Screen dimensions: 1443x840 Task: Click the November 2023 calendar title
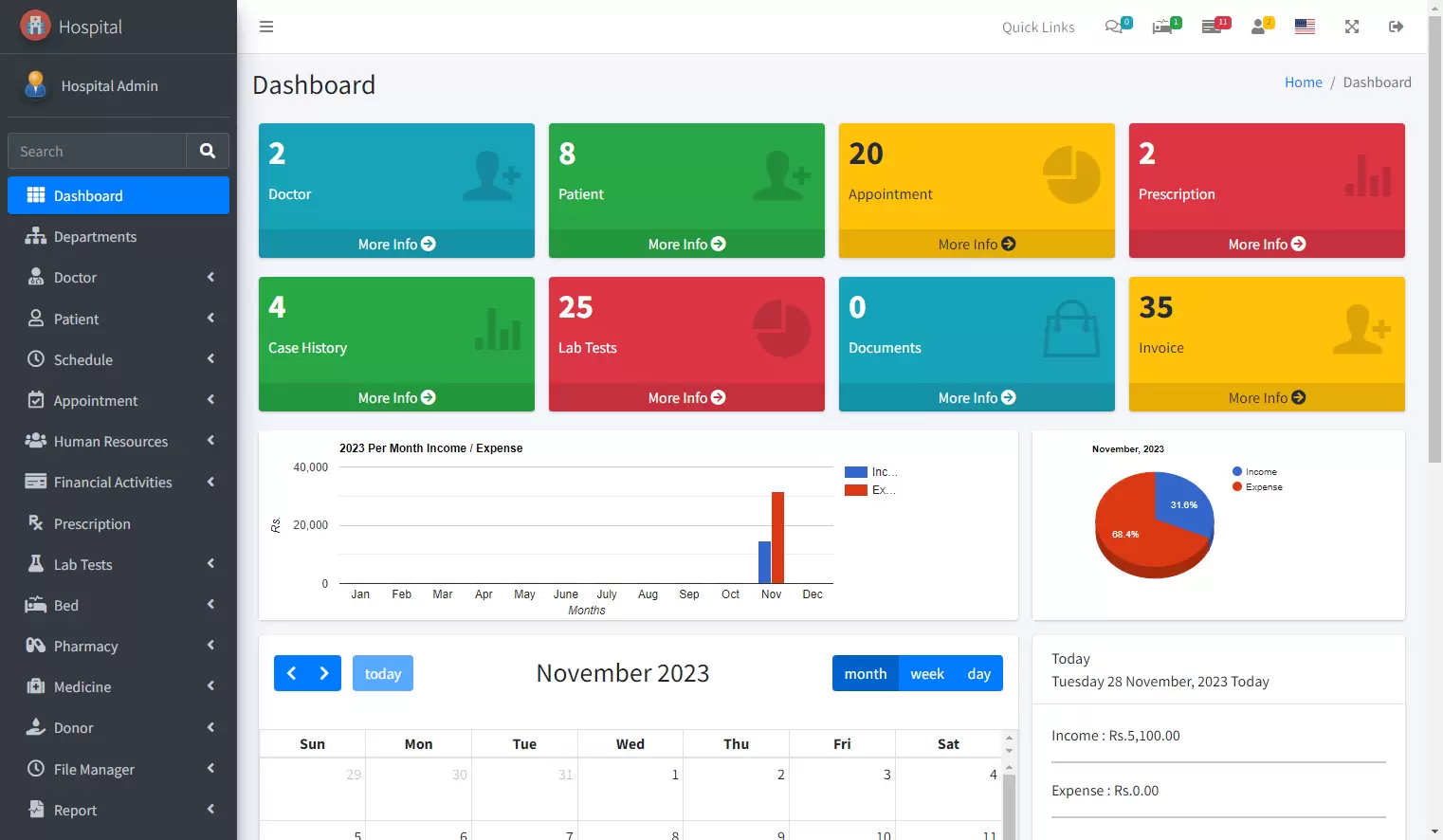pyautogui.click(x=623, y=673)
